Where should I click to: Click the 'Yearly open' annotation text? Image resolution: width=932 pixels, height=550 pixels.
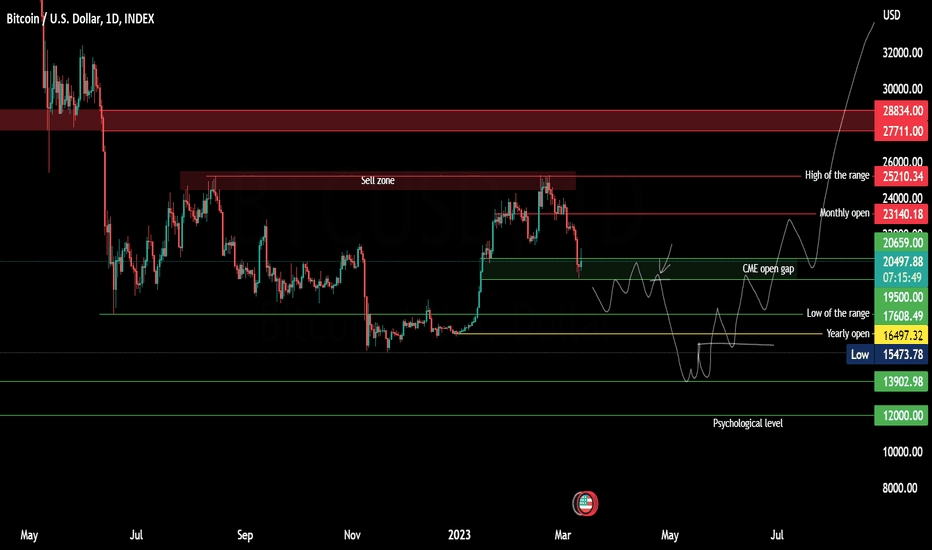pyautogui.click(x=848, y=334)
